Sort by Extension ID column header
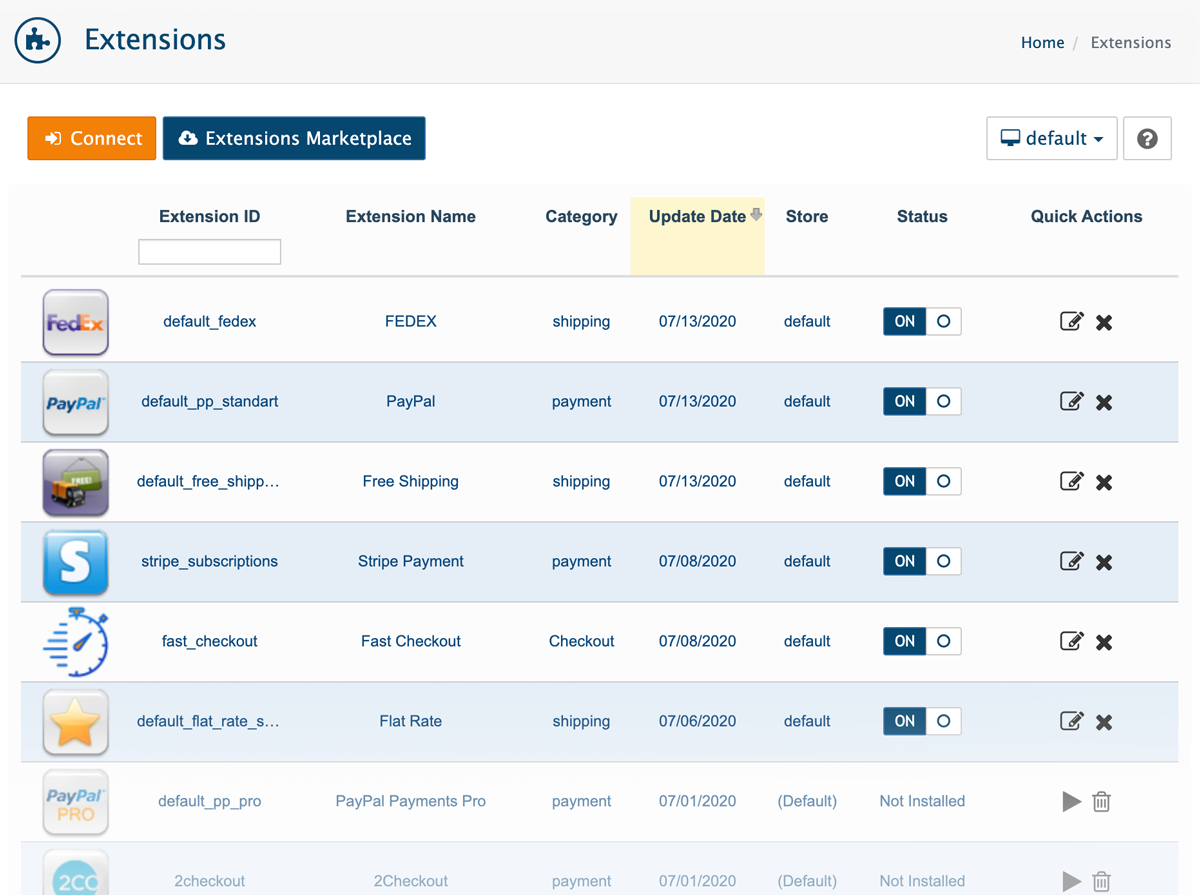Viewport: 1200px width, 895px height. pyautogui.click(x=210, y=216)
